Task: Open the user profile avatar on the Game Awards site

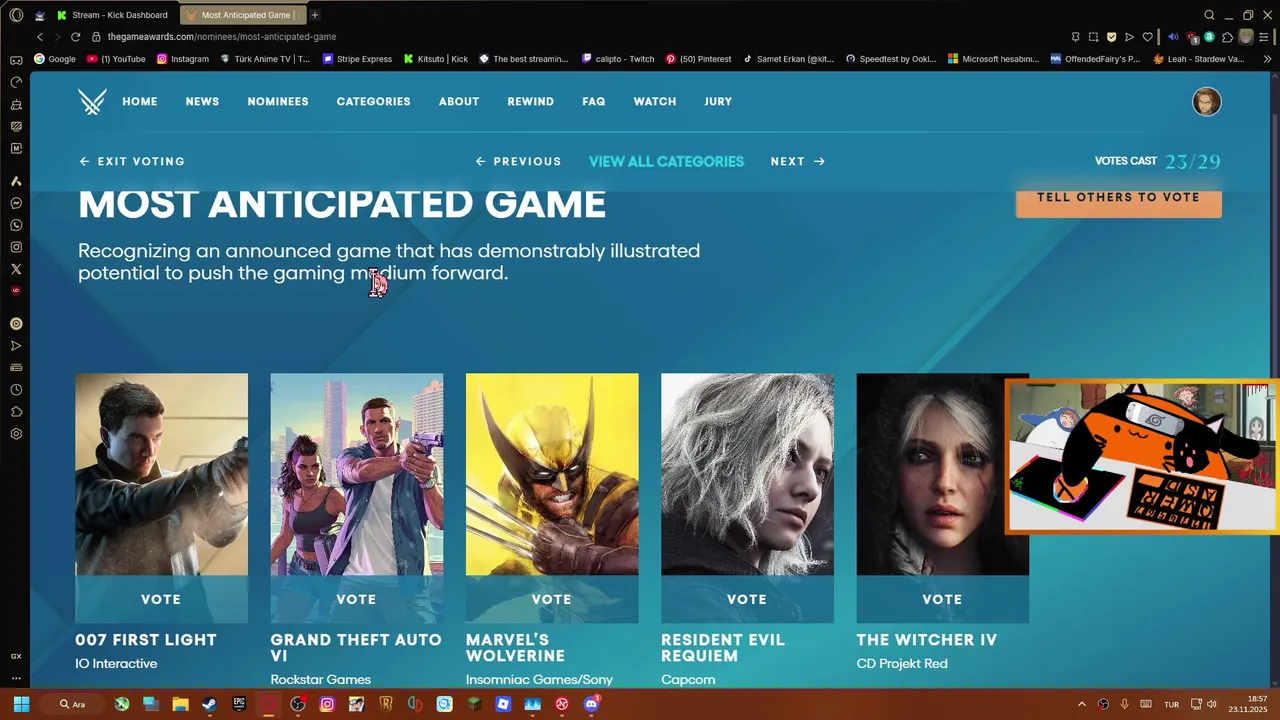Action: point(1206,102)
